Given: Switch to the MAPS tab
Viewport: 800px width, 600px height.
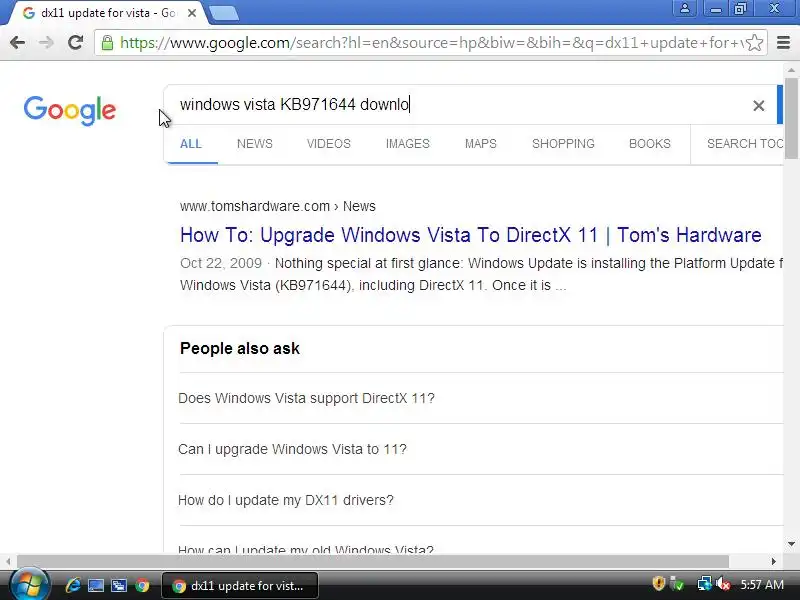Looking at the screenshot, I should (x=481, y=144).
